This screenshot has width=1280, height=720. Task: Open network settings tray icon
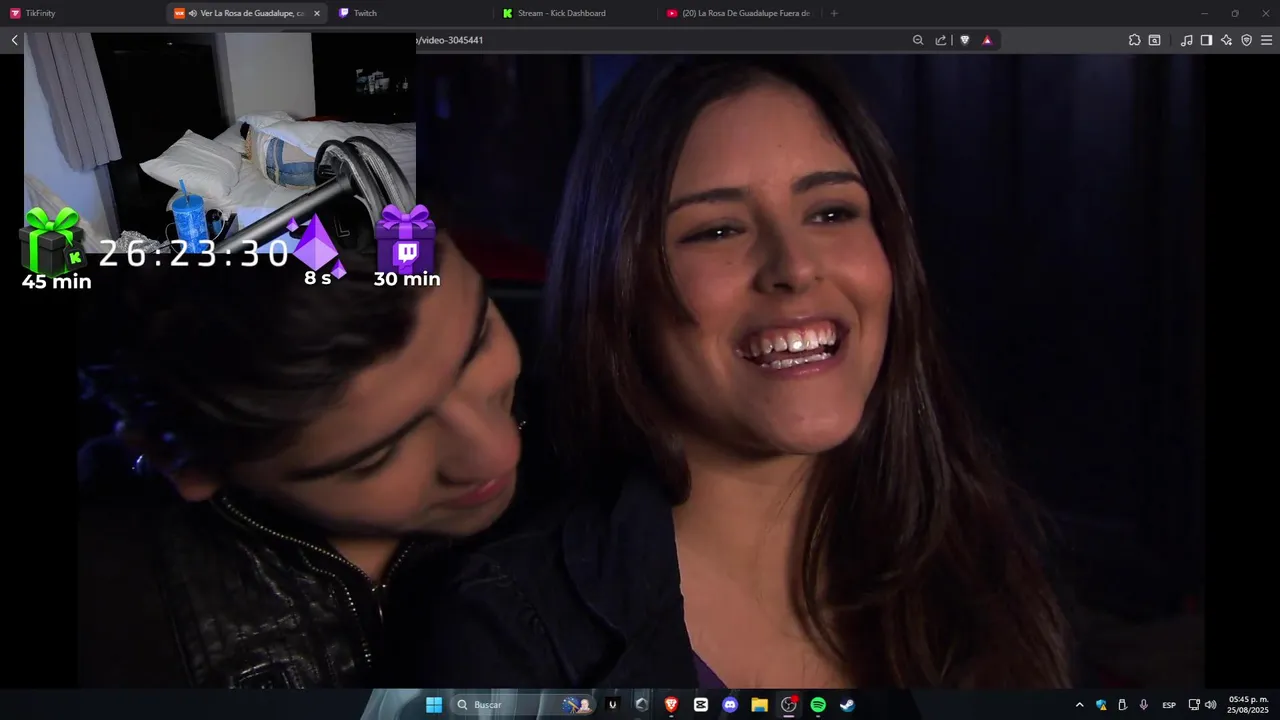pyautogui.click(x=1194, y=705)
